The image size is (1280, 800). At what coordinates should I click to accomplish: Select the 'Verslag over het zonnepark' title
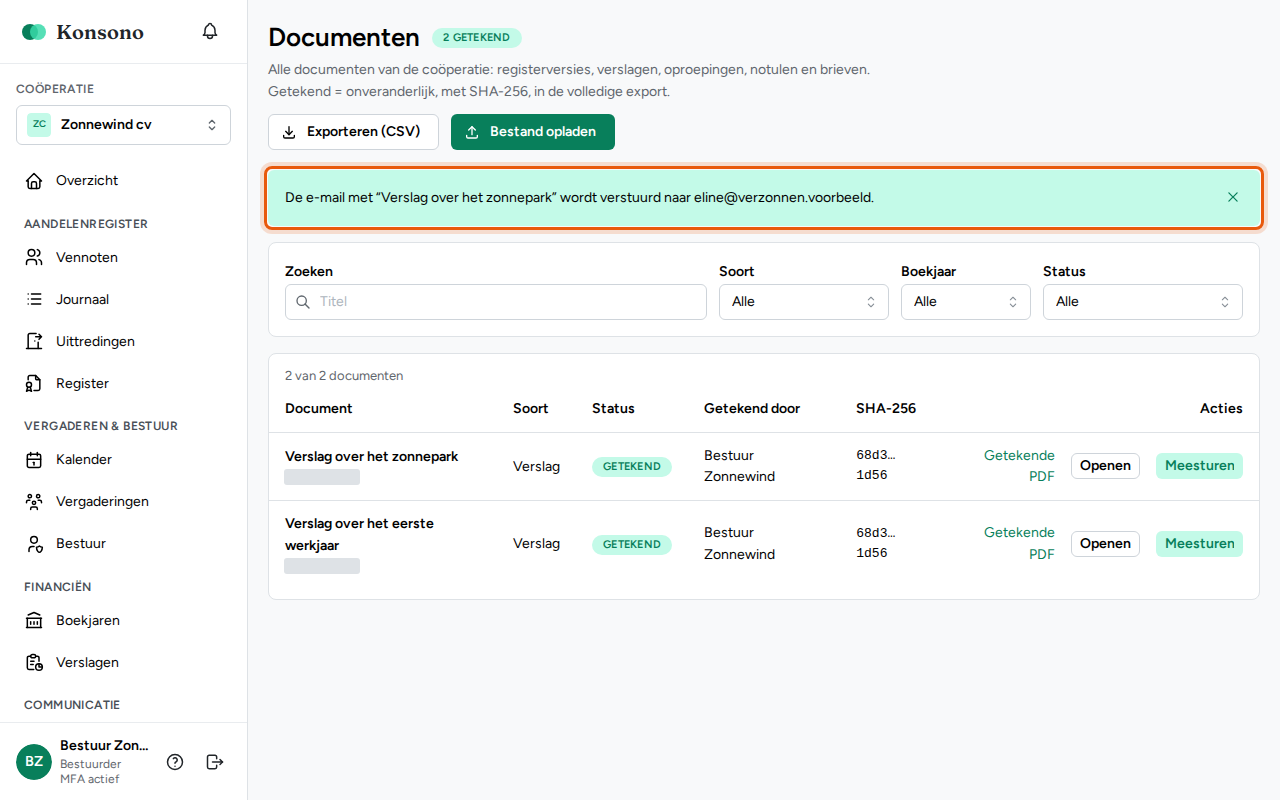(372, 457)
